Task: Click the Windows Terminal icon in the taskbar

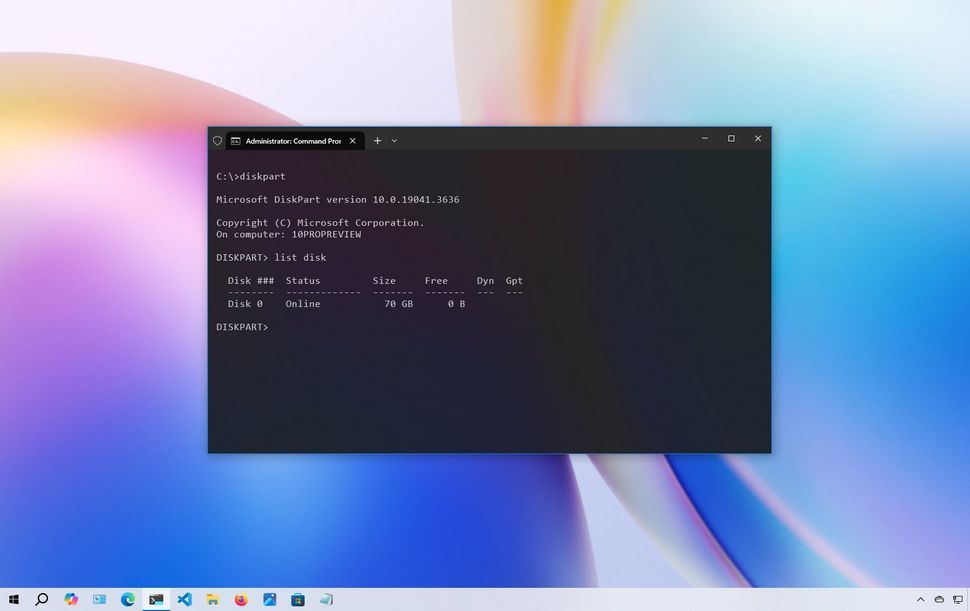Action: coord(156,598)
